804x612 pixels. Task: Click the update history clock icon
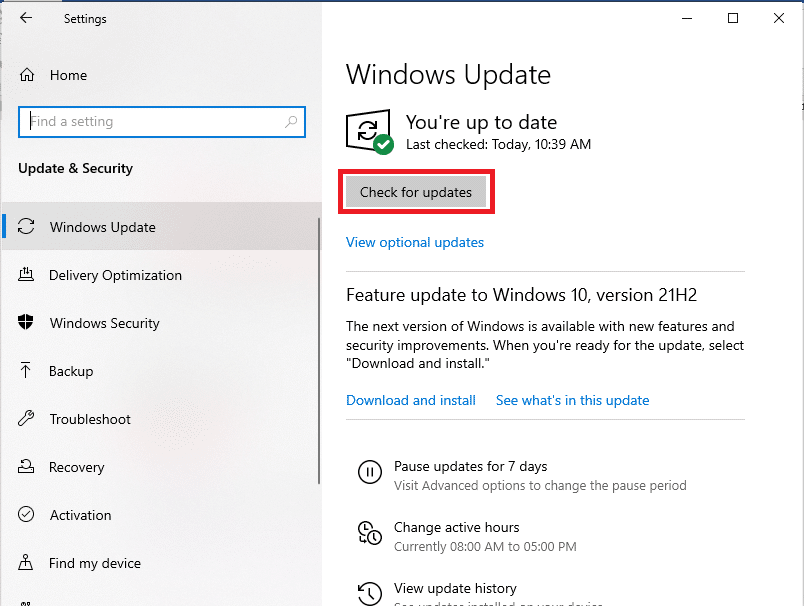click(x=370, y=594)
